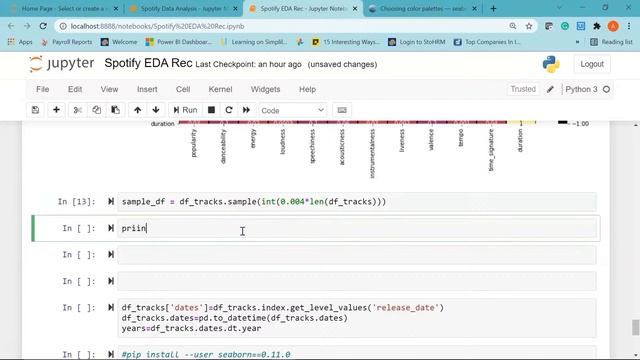Open the Apps bookmarks shortcut
The height and width of the screenshot is (360, 640).
(20, 42)
